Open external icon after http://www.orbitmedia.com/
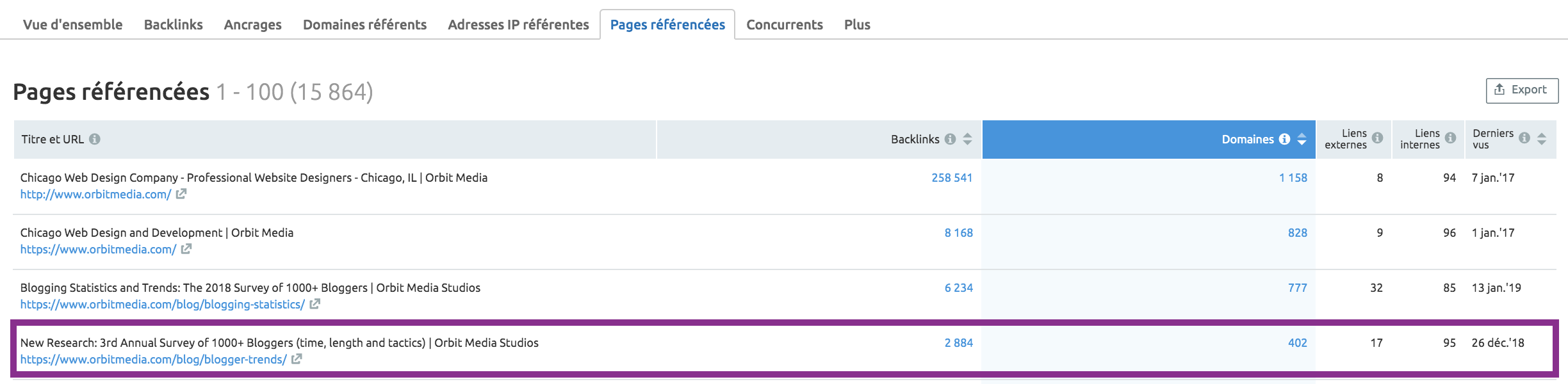This screenshot has height=384, width=1568. (x=181, y=193)
